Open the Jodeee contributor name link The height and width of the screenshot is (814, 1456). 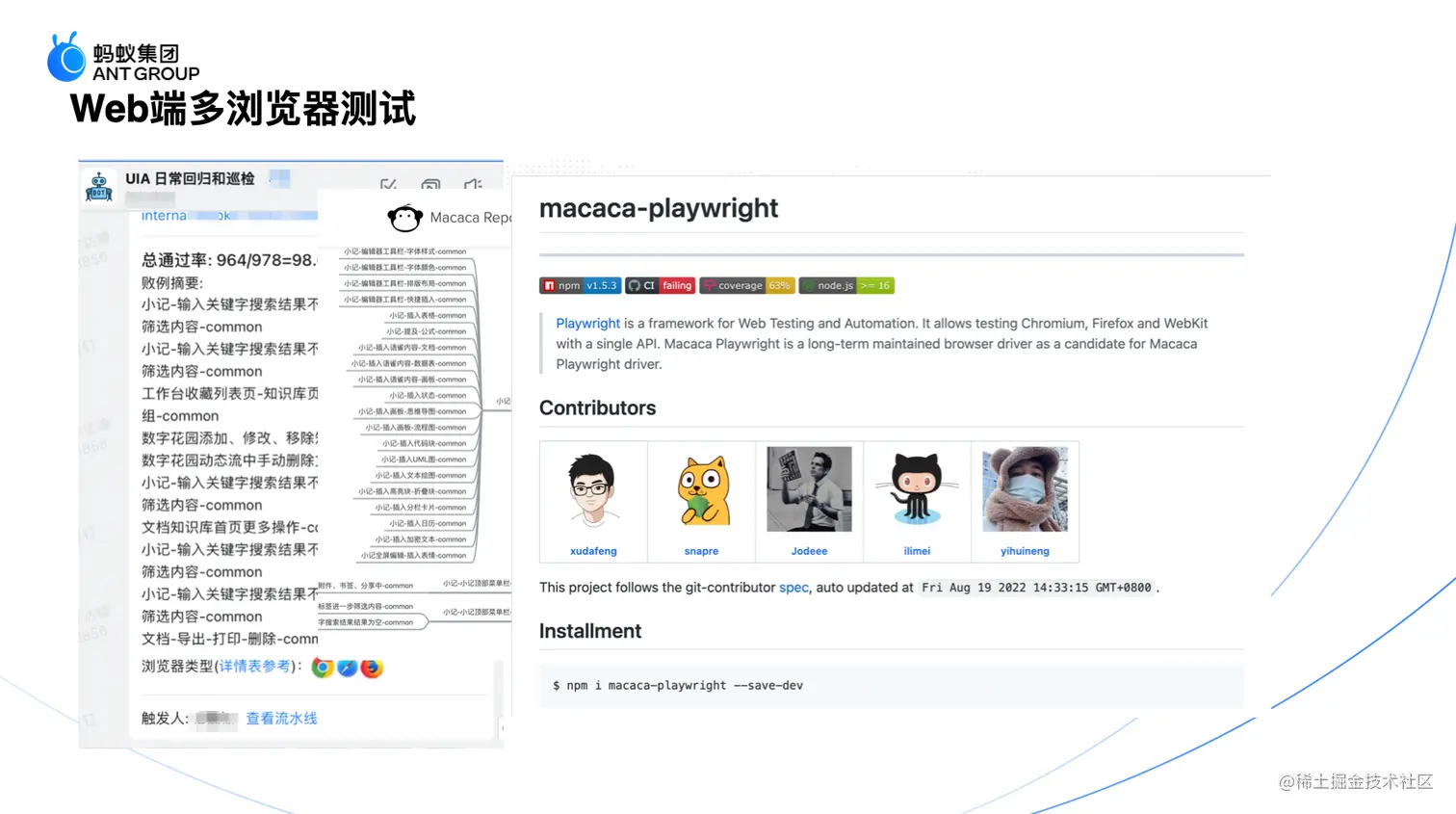(x=809, y=551)
